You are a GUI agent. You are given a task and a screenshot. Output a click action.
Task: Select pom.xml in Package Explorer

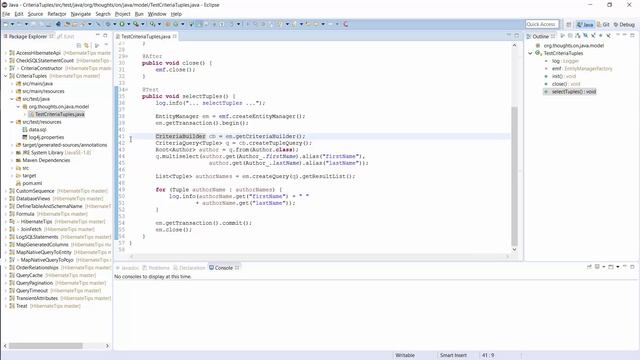pos(29,183)
